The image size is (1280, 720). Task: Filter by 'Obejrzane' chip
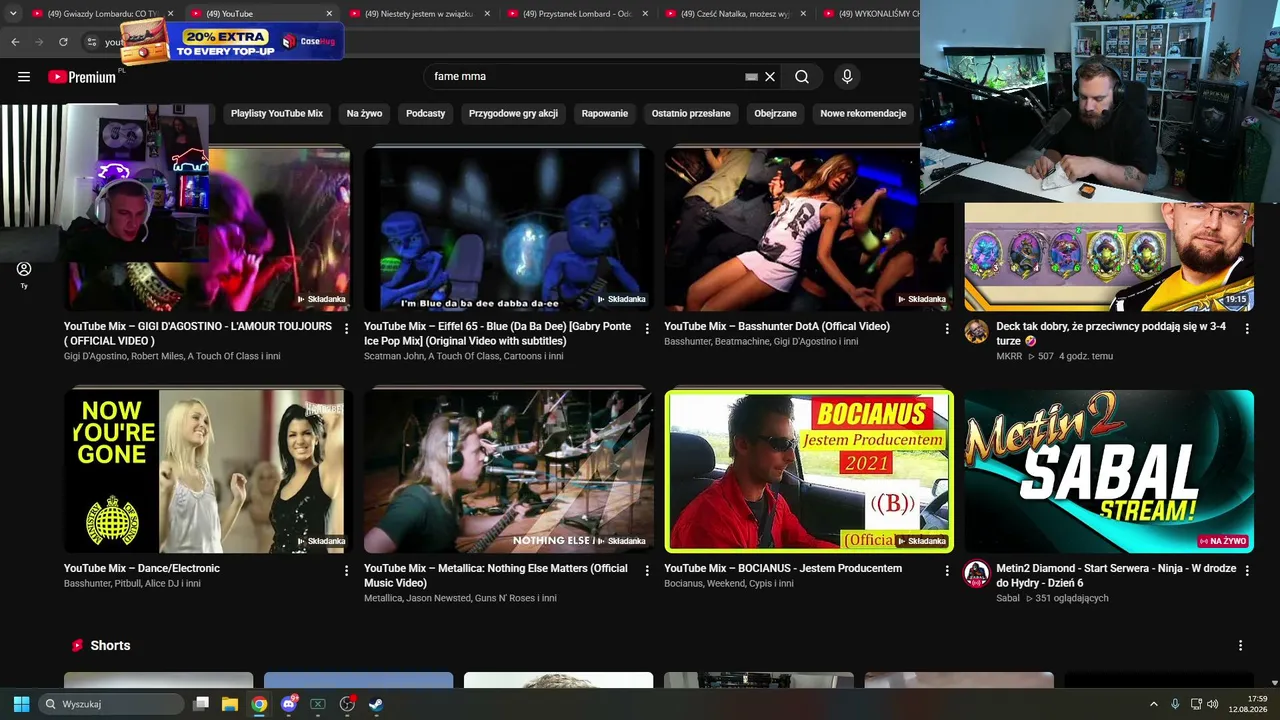click(x=775, y=114)
